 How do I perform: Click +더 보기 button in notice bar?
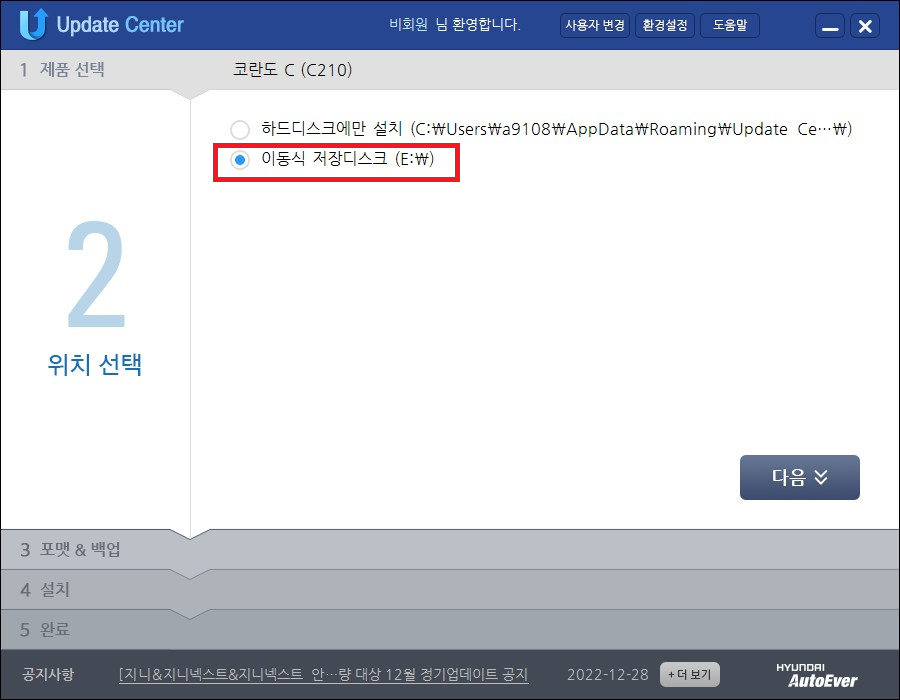[x=689, y=674]
